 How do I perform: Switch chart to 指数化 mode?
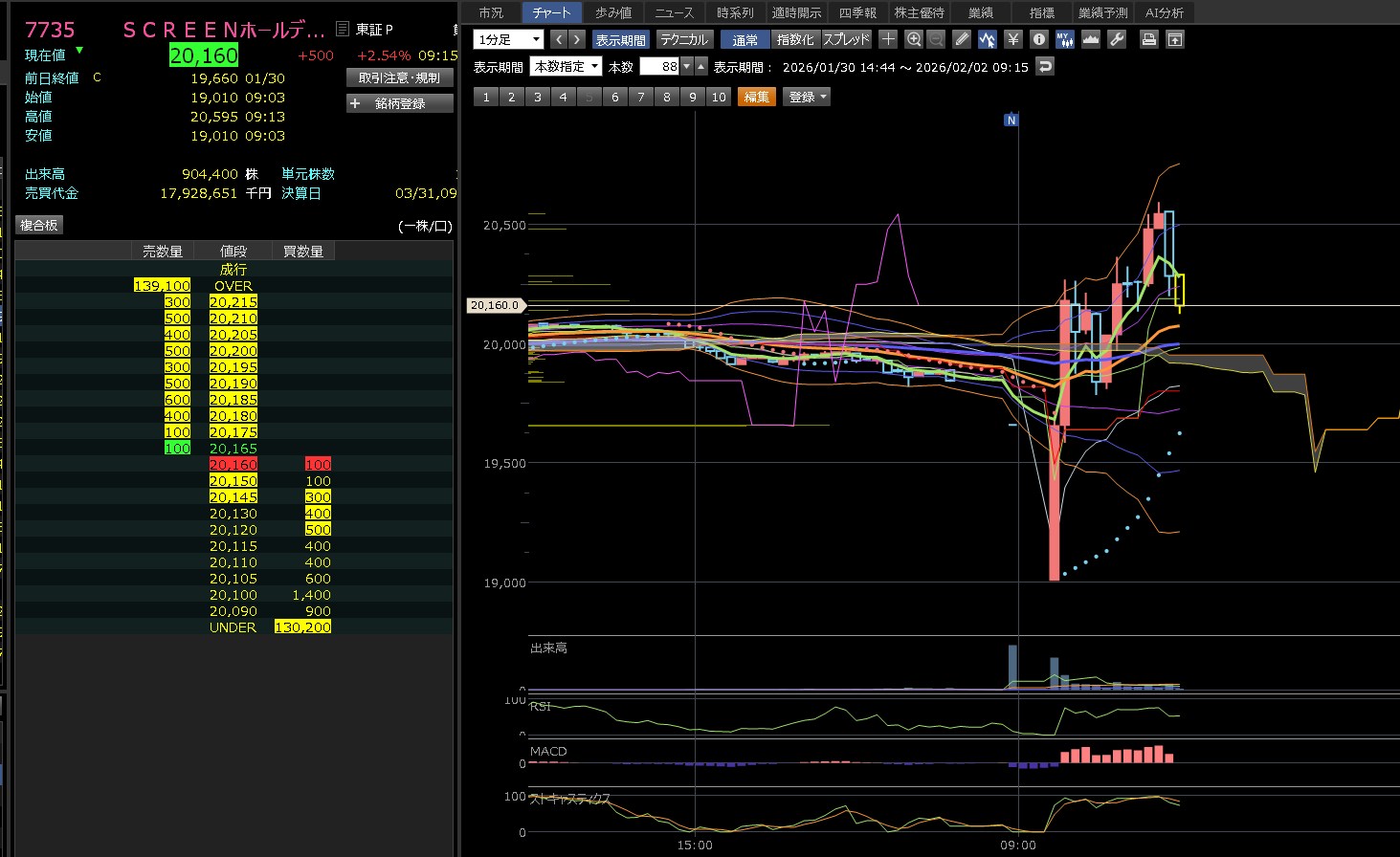[795, 39]
